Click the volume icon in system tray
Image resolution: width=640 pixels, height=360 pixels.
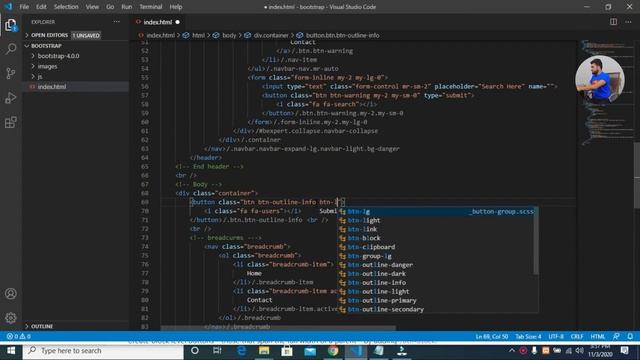pyautogui.click(x=579, y=351)
